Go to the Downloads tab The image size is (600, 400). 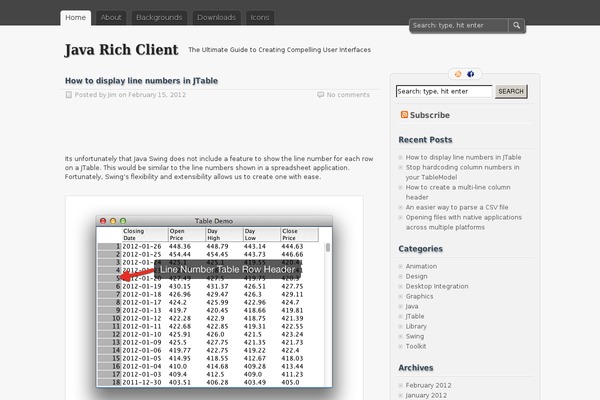click(x=217, y=18)
